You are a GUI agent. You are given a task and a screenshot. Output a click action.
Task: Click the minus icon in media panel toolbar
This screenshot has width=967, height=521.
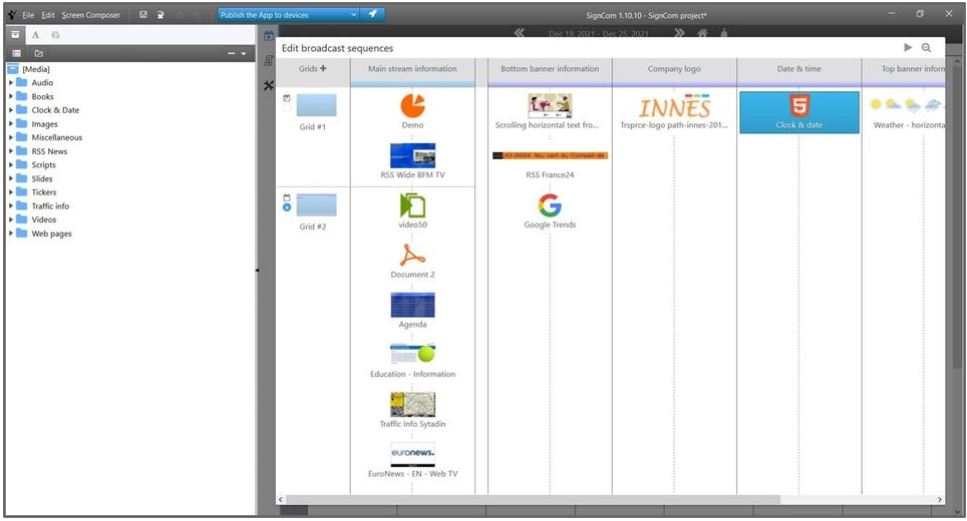click(231, 54)
